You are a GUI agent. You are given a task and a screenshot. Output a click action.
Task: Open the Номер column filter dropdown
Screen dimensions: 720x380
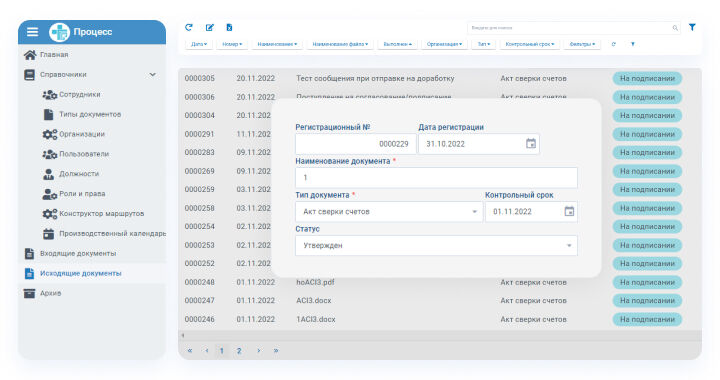pyautogui.click(x=232, y=44)
